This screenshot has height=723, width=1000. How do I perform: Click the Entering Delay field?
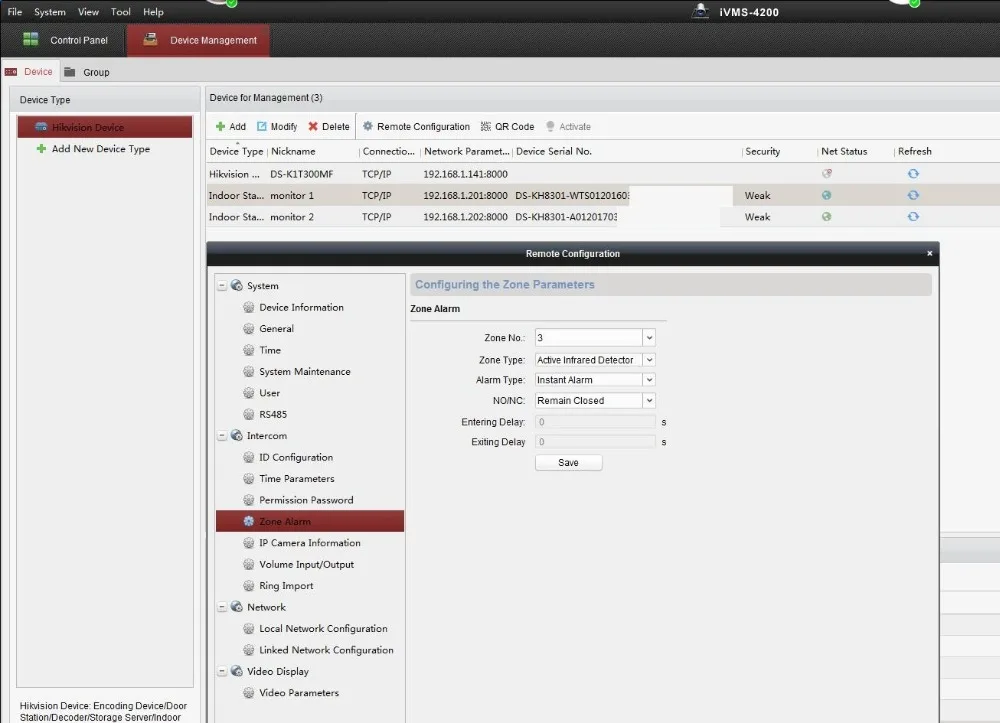594,422
